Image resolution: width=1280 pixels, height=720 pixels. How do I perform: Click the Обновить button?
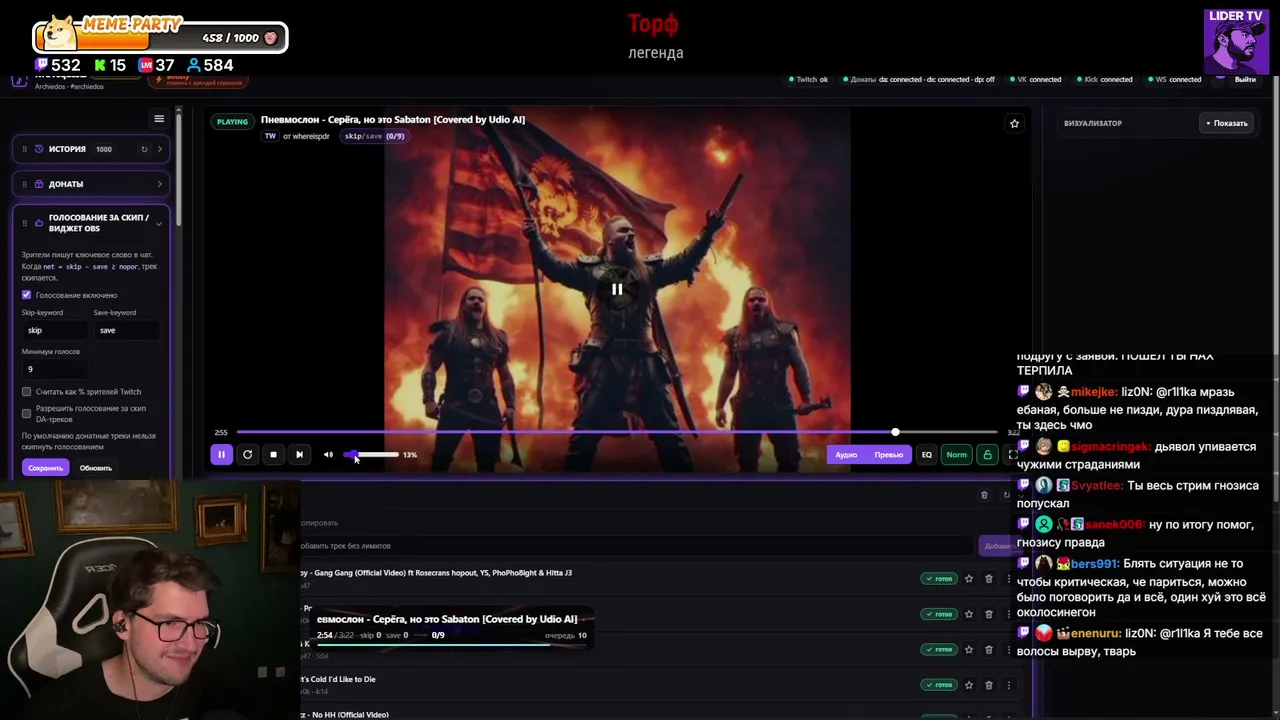[x=96, y=468]
